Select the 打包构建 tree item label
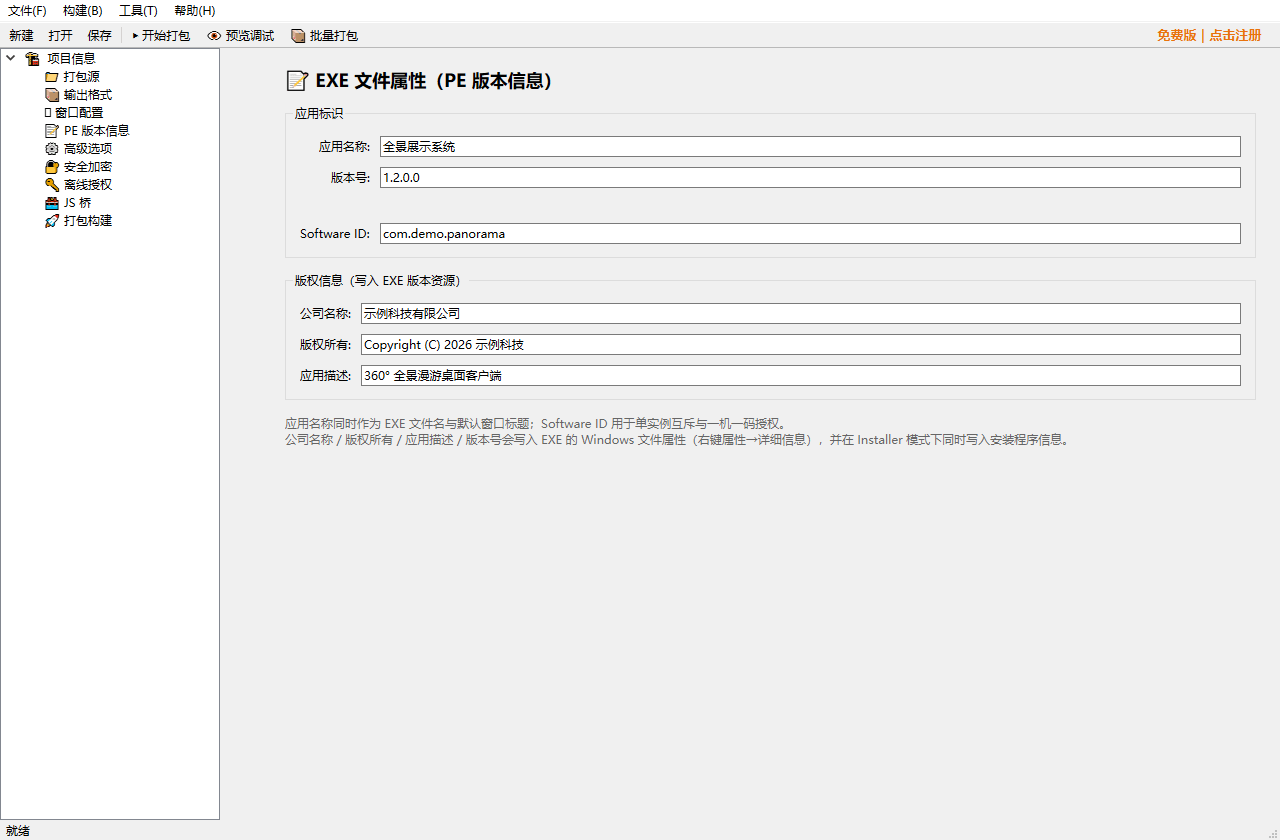1280x840 pixels. coord(88,220)
